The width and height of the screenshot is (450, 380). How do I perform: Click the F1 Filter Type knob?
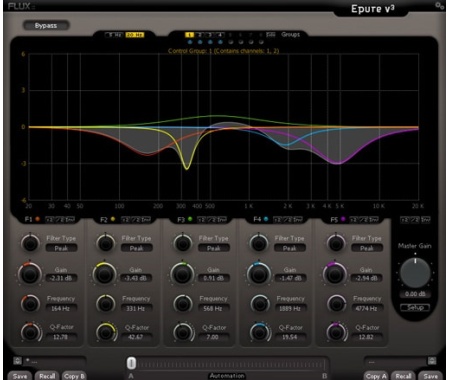coord(30,243)
